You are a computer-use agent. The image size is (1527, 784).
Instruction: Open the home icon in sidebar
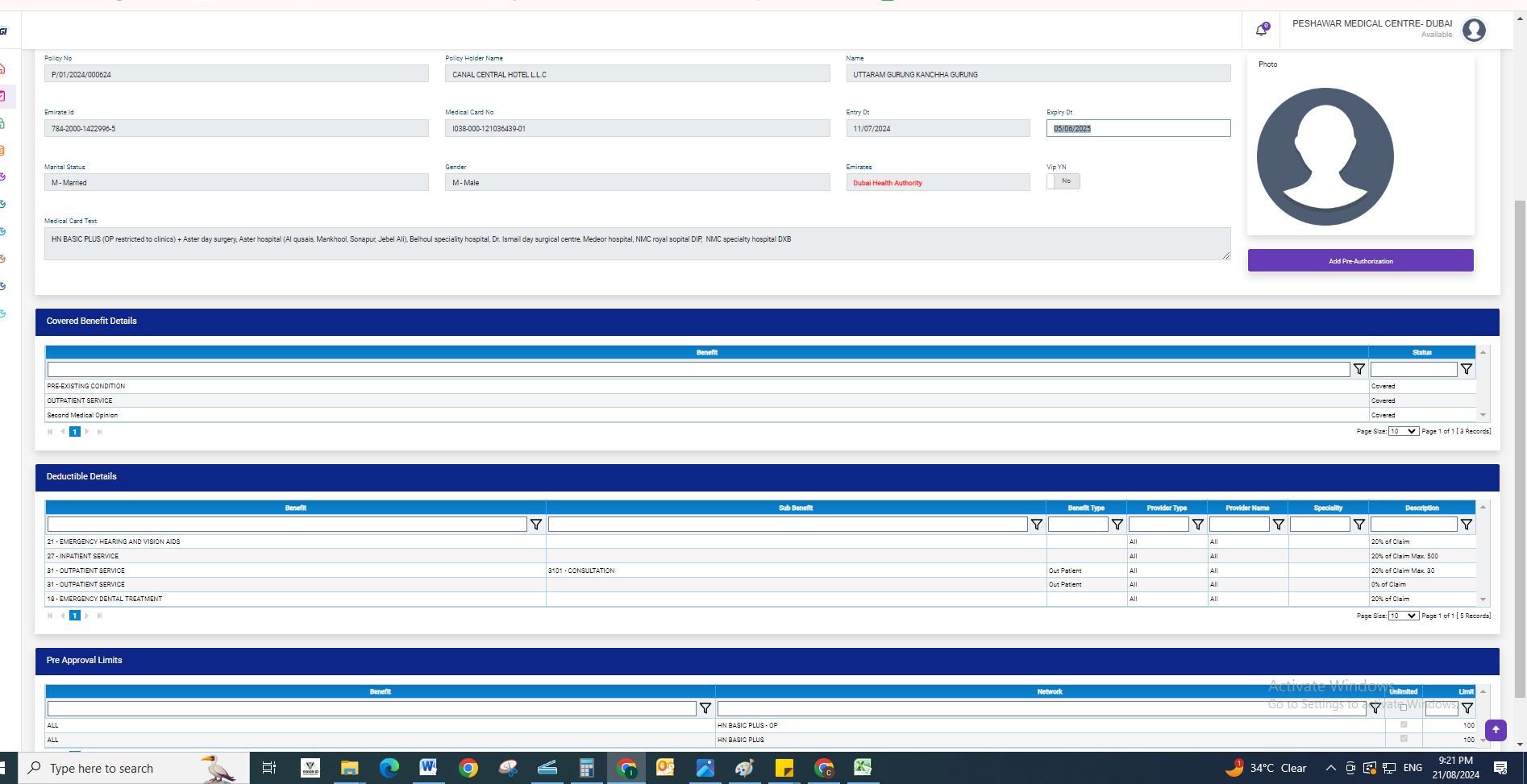pos(3,68)
